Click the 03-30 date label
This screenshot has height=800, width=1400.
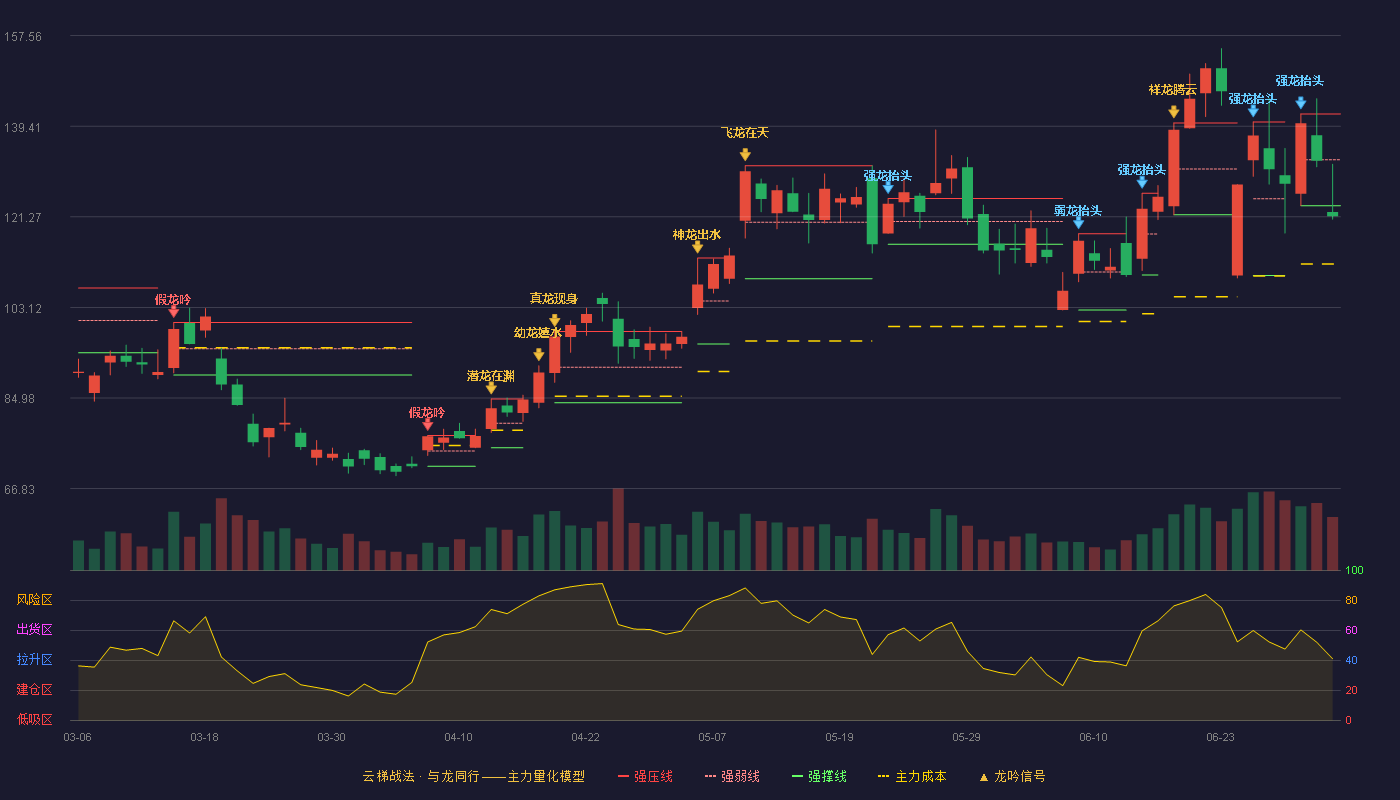point(331,737)
